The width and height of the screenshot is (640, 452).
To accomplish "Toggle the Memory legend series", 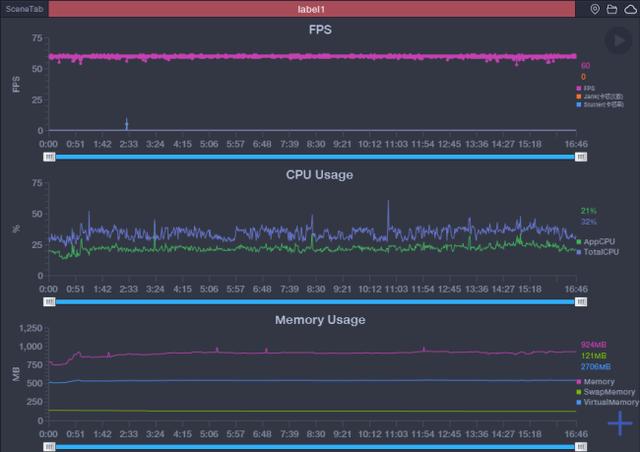I will tap(596, 382).
